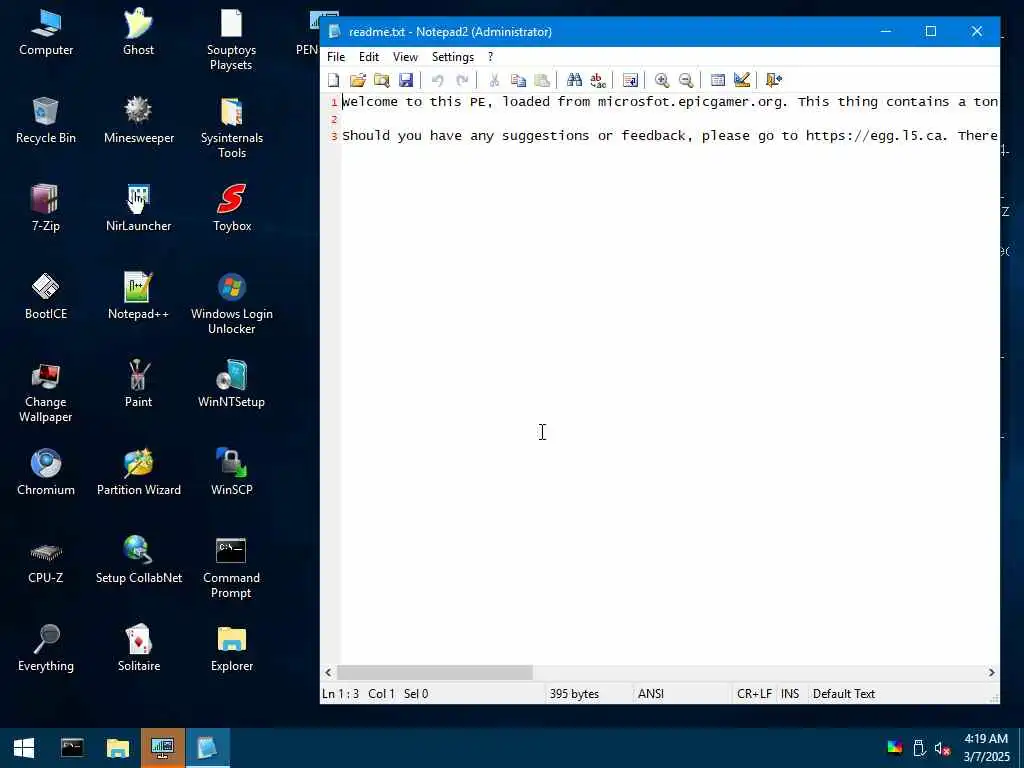Select the Minesweeper desktop icon
The width and height of the screenshot is (1024, 768).
click(x=138, y=120)
